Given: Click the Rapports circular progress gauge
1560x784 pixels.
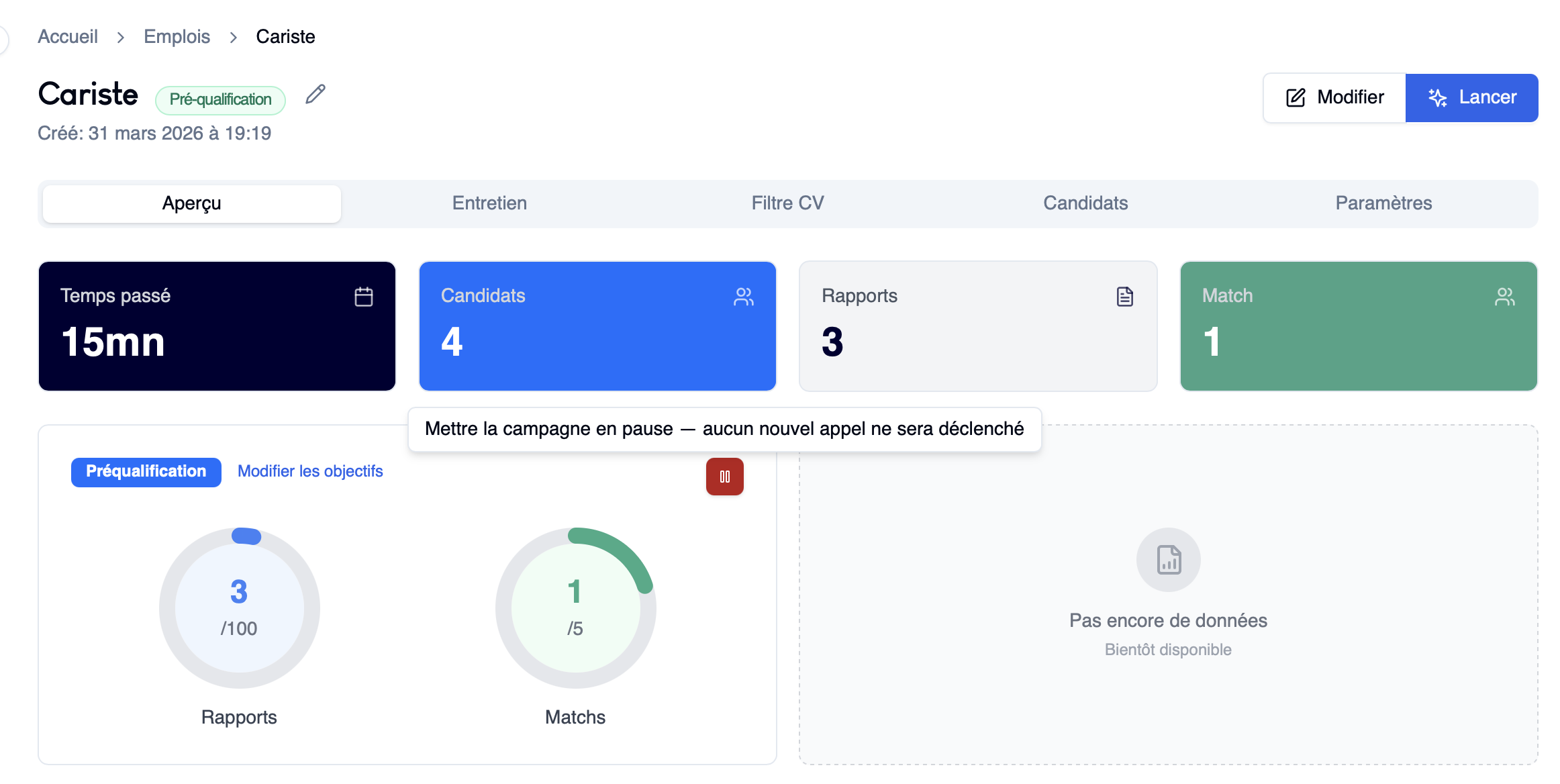Looking at the screenshot, I should [x=239, y=608].
